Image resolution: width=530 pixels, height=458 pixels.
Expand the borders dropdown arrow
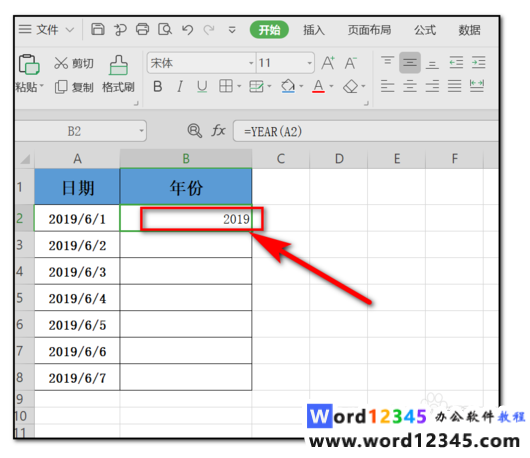click(x=239, y=86)
